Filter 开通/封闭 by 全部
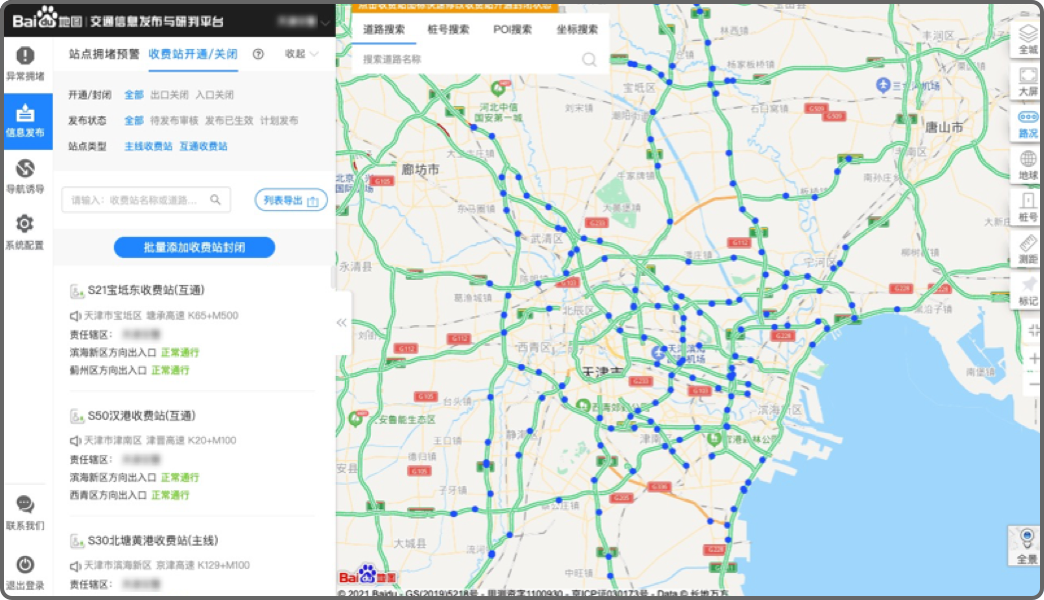The height and width of the screenshot is (600, 1044). click(134, 95)
